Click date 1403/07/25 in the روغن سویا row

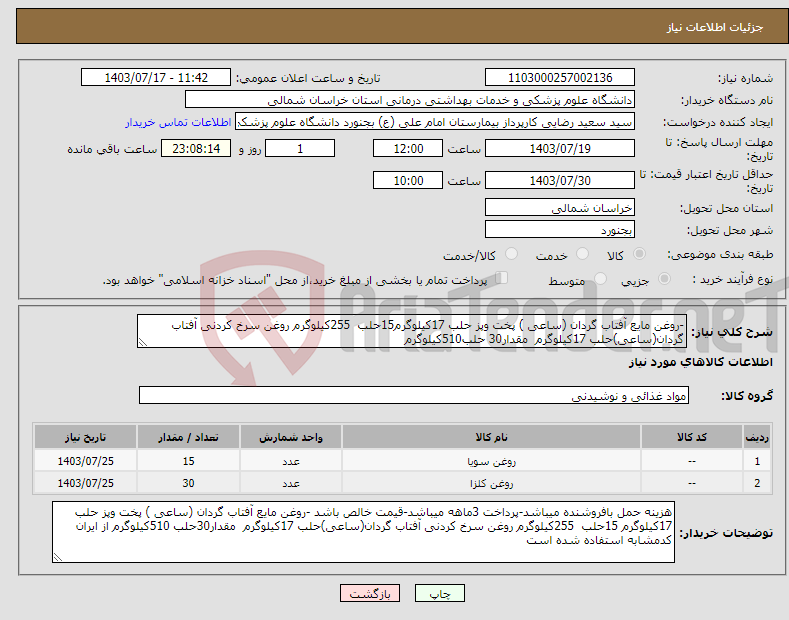[86, 461]
